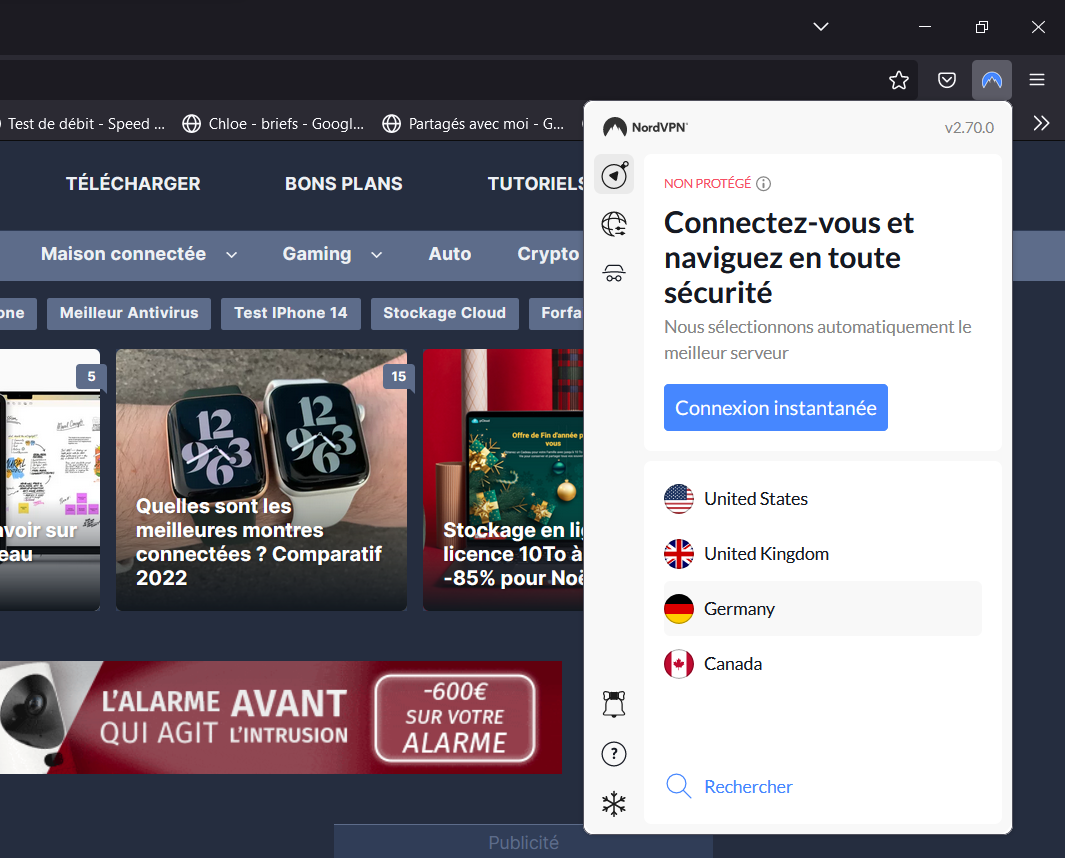Open the split tunneling globe icon

[614, 224]
